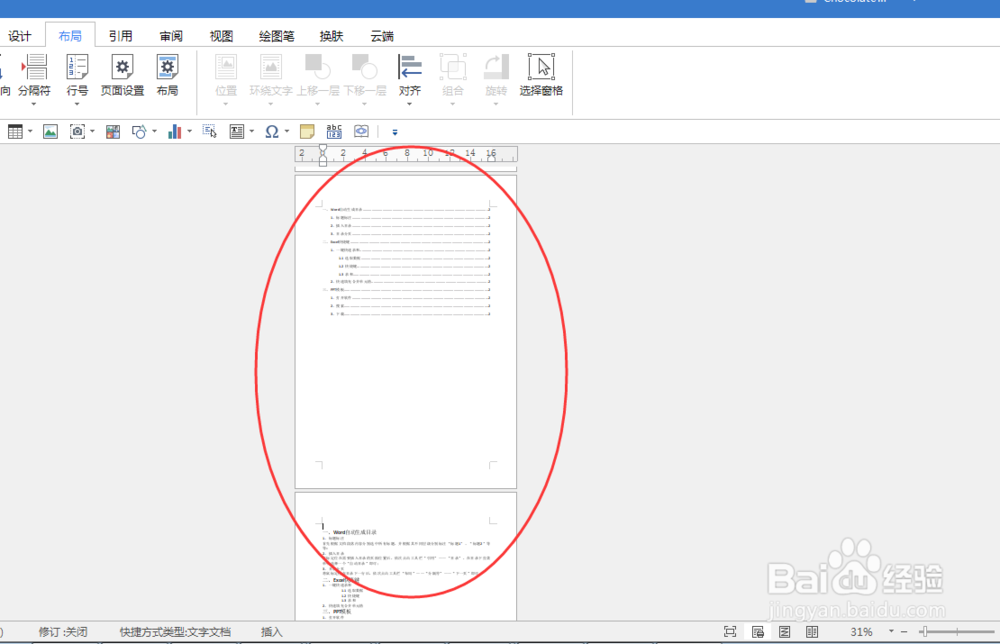Open the 选择窗格 selection pane

[x=541, y=75]
